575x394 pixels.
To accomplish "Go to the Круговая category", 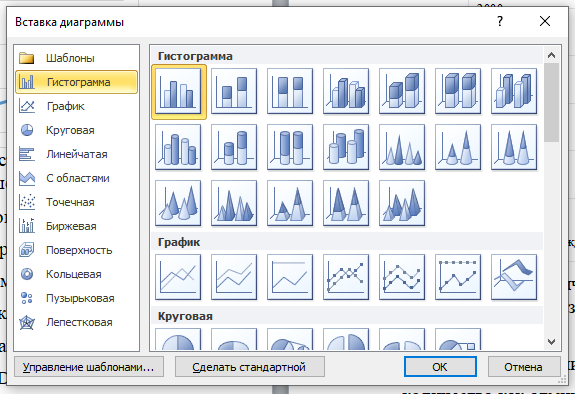I will 77,130.
